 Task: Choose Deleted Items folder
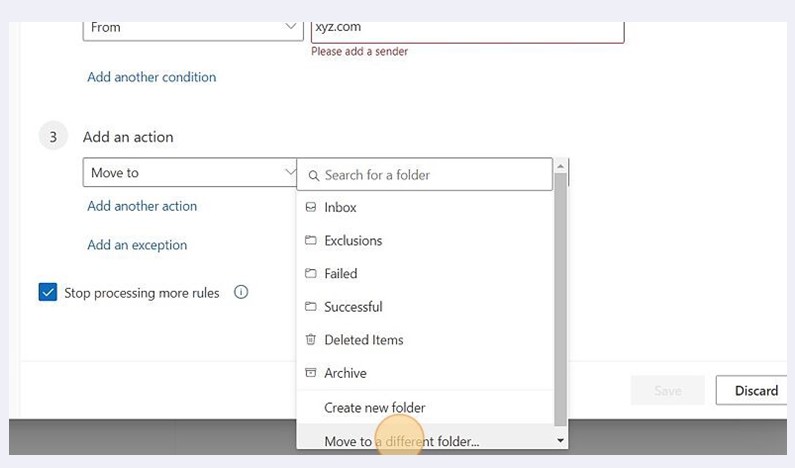[425, 340]
